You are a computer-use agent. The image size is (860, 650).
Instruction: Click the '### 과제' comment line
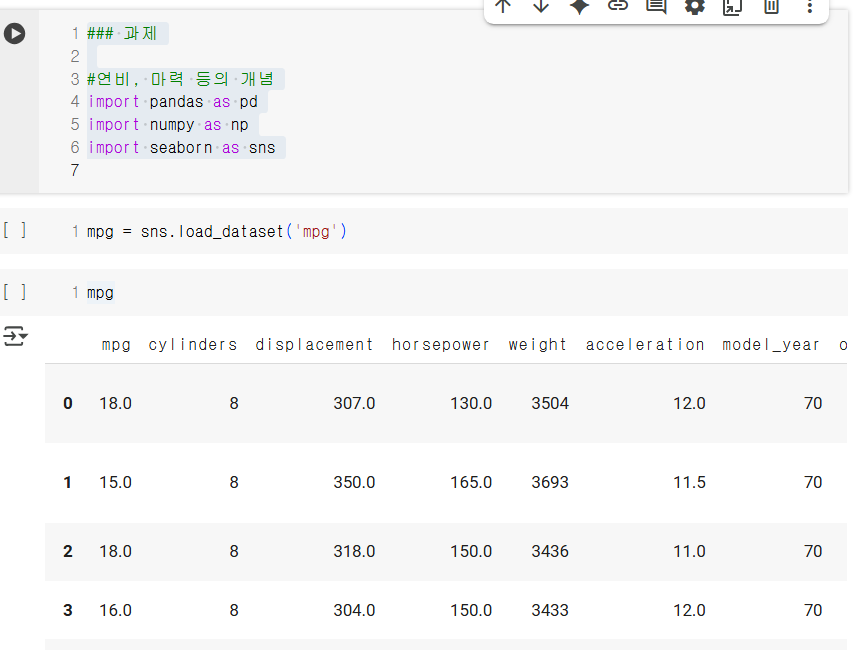122,33
